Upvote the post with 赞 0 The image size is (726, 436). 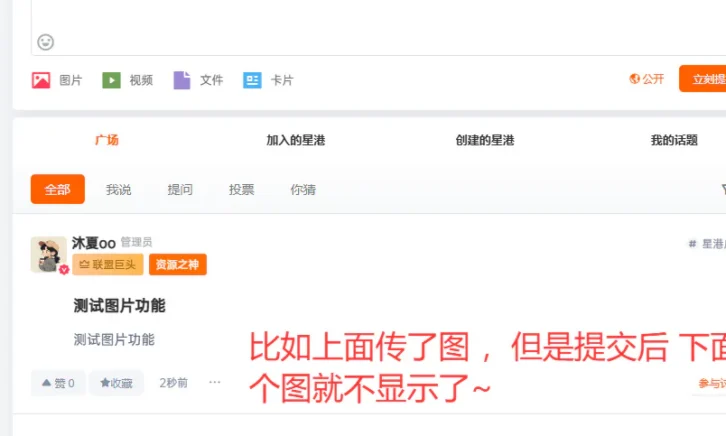pyautogui.click(x=58, y=383)
